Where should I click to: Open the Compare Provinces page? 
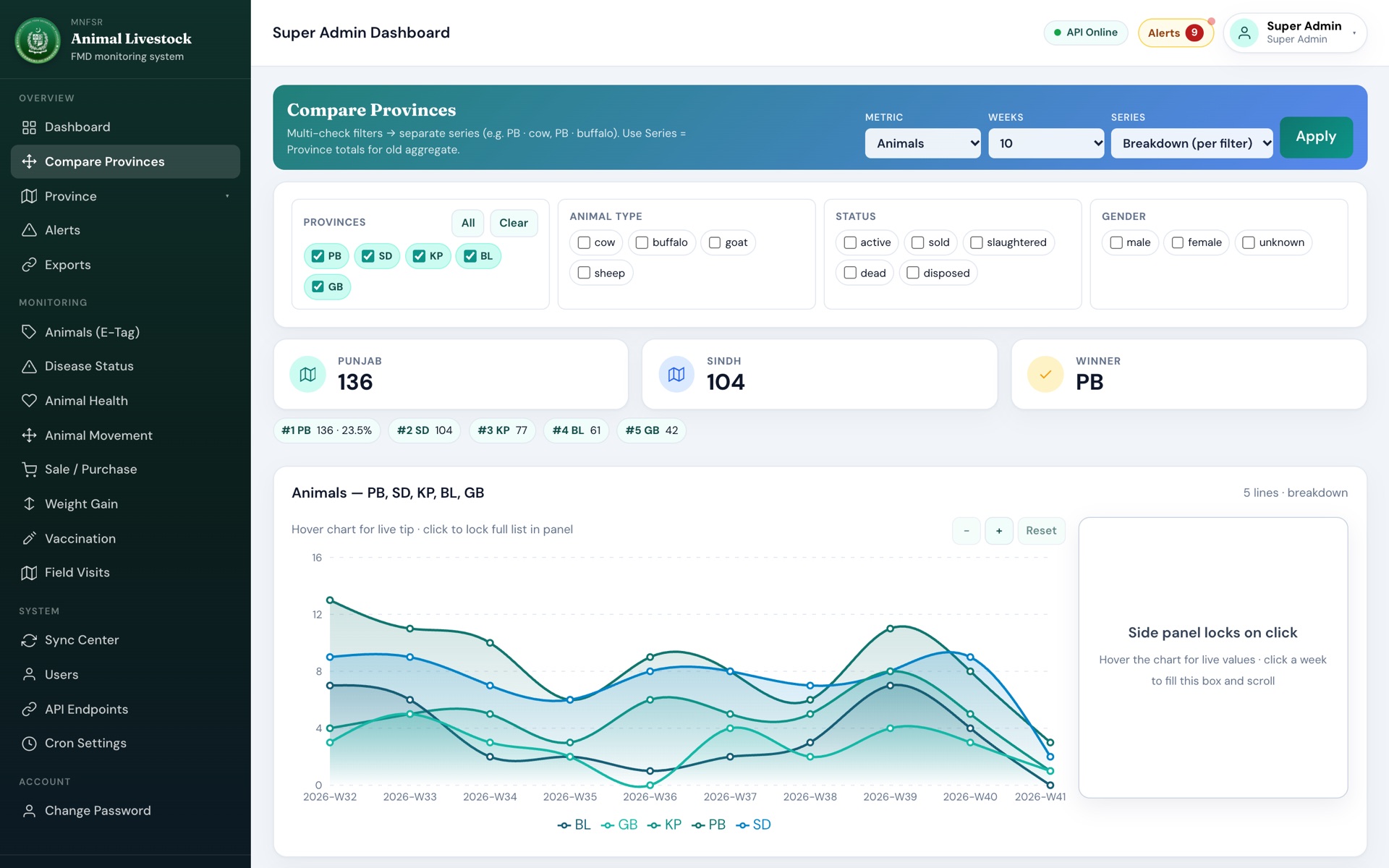(125, 161)
